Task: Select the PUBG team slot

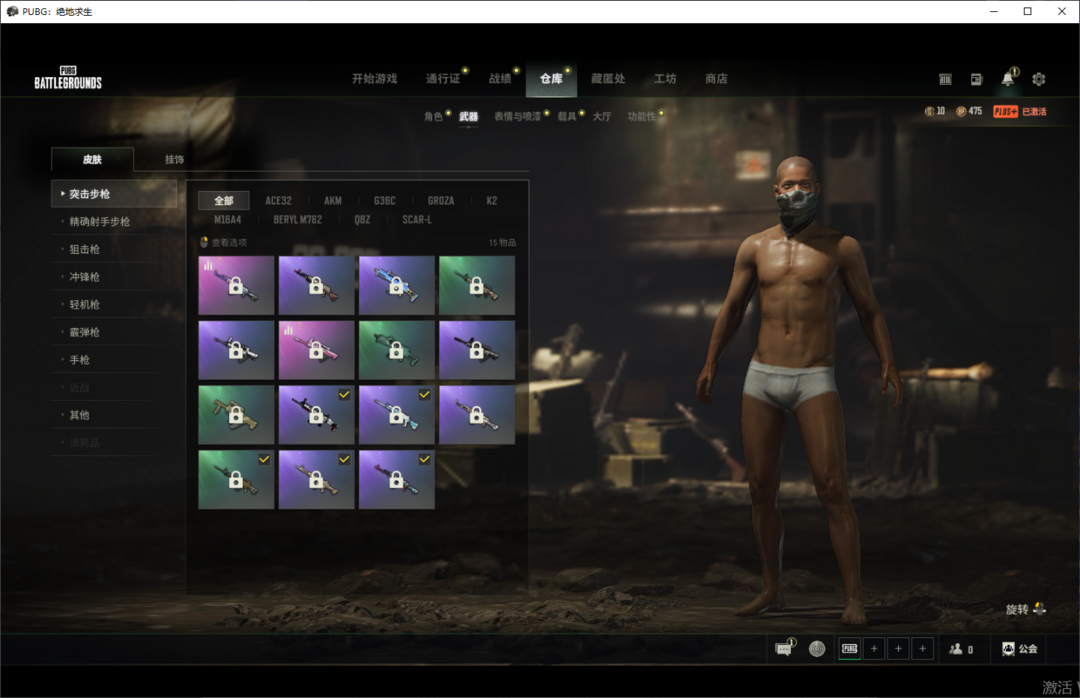Action: point(850,648)
